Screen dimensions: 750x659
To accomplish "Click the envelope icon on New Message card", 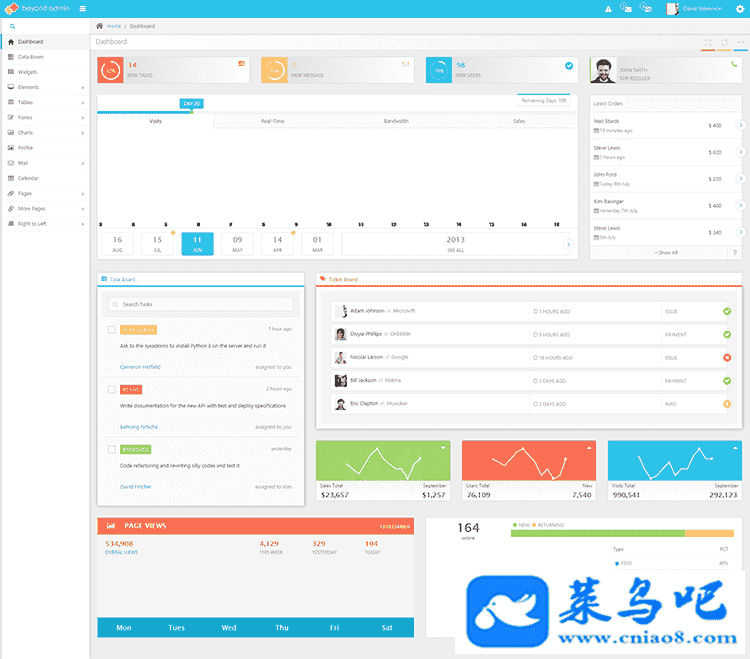I will pyautogui.click(x=406, y=64).
